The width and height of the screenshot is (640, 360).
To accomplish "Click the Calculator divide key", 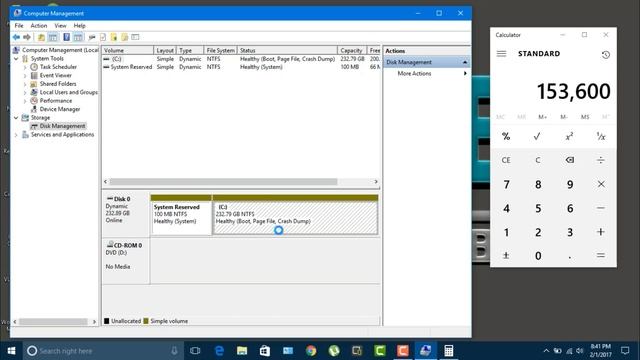I will 601,160.
